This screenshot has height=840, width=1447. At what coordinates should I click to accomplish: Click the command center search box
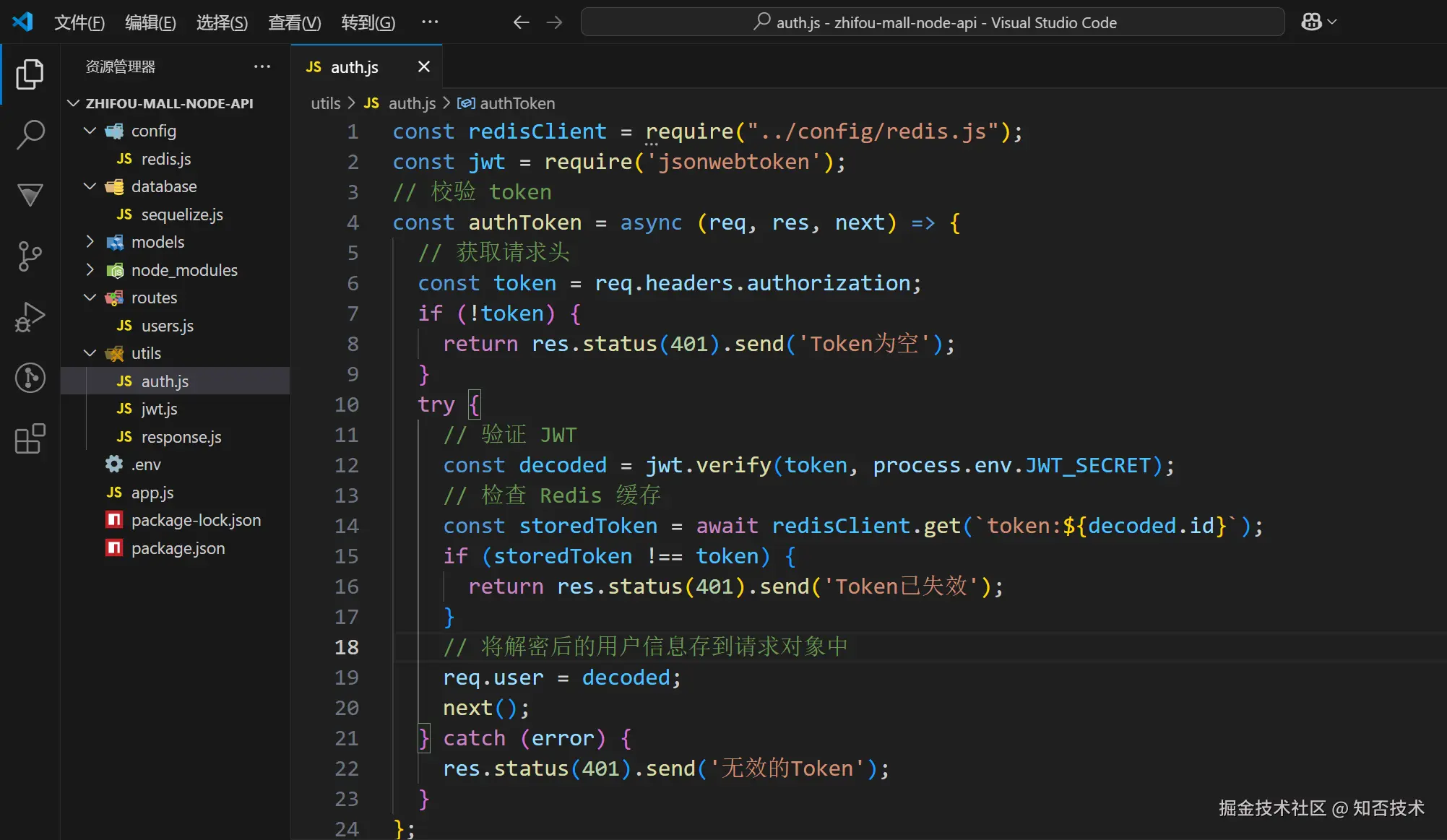pyautogui.click(x=932, y=22)
